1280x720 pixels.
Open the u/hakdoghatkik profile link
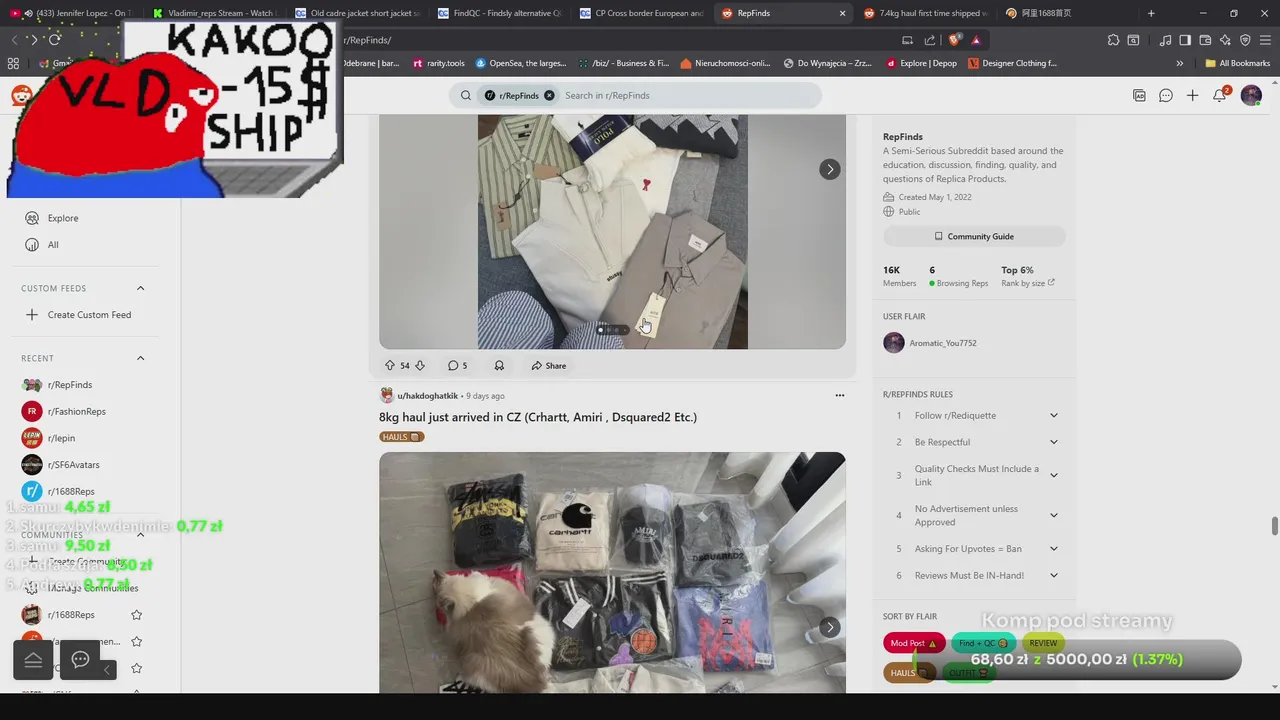(x=427, y=396)
